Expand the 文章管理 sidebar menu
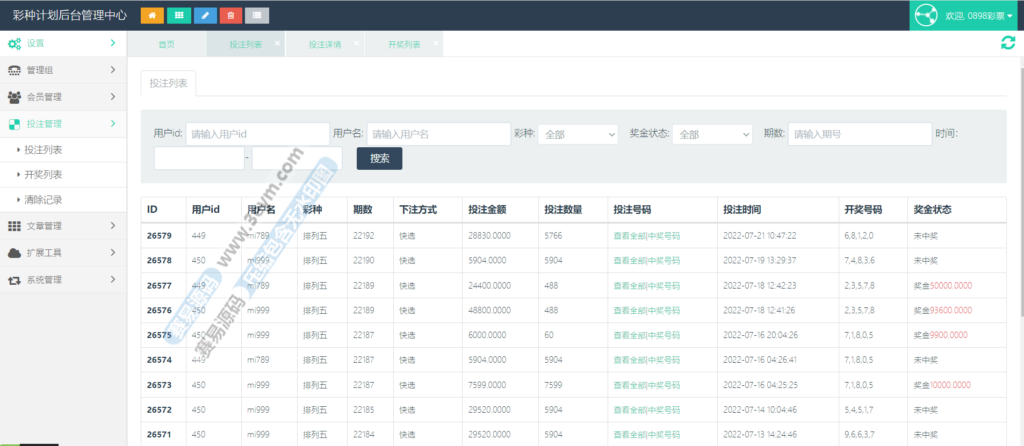Image resolution: width=1024 pixels, height=446 pixels. click(x=62, y=226)
